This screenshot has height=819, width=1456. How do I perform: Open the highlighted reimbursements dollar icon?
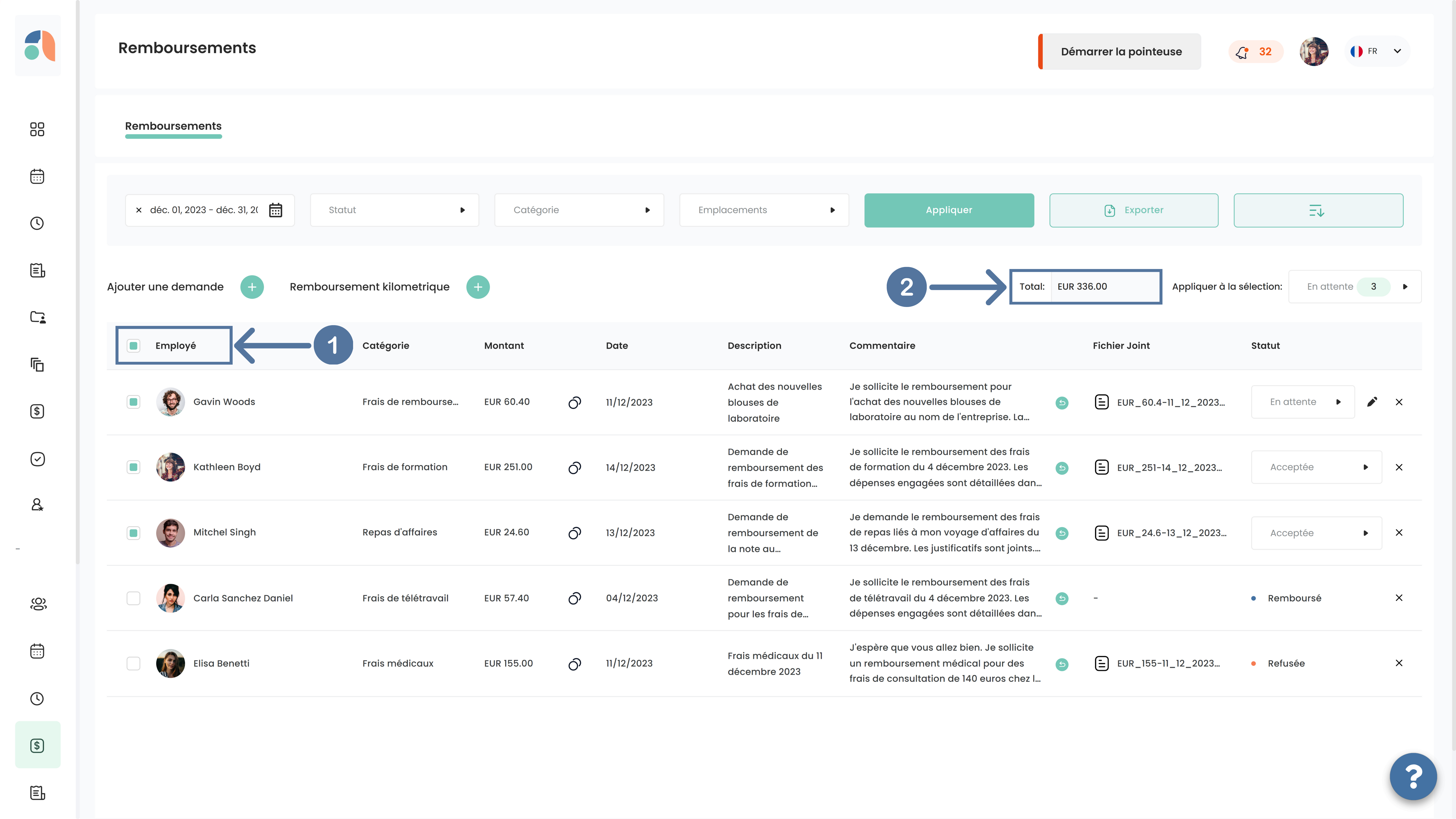pyautogui.click(x=37, y=745)
